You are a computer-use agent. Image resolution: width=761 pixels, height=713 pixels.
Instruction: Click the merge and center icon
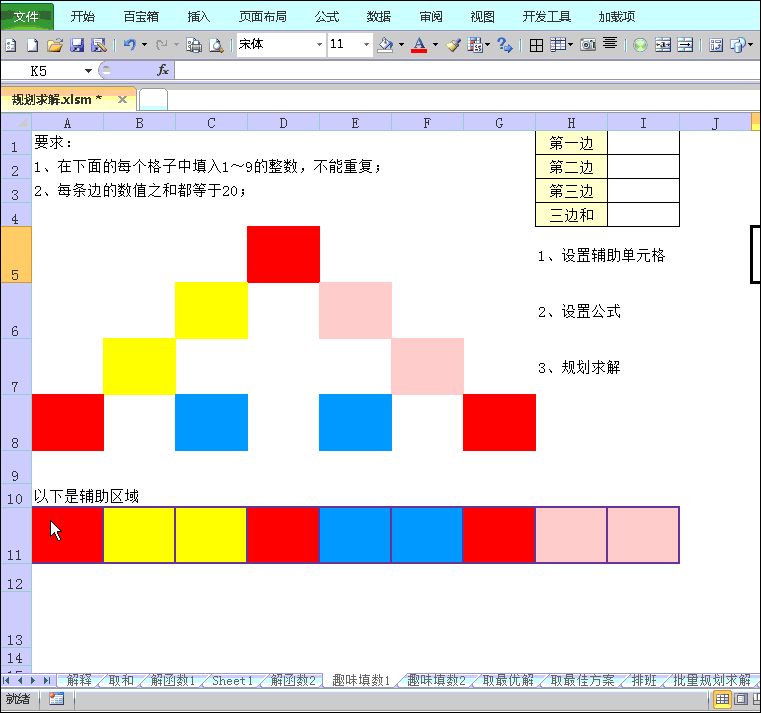point(662,45)
